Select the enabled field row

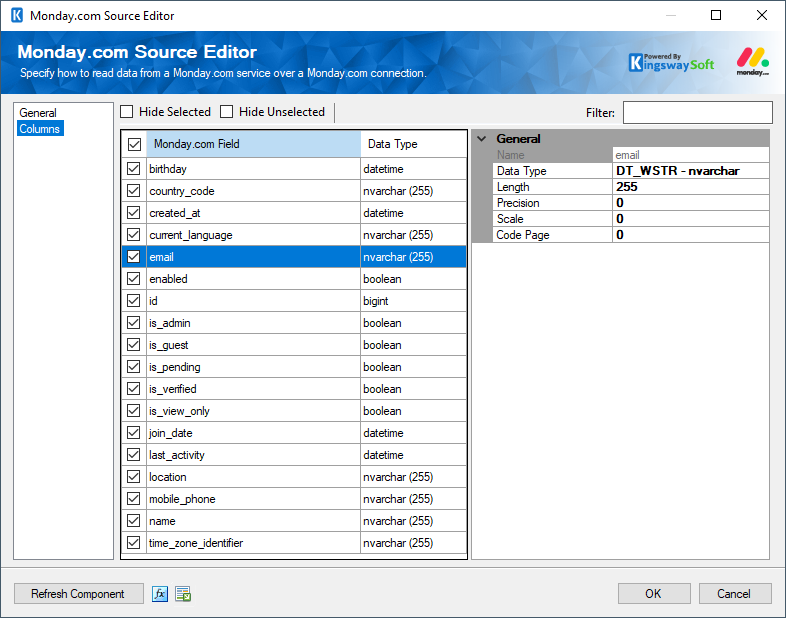pos(294,279)
